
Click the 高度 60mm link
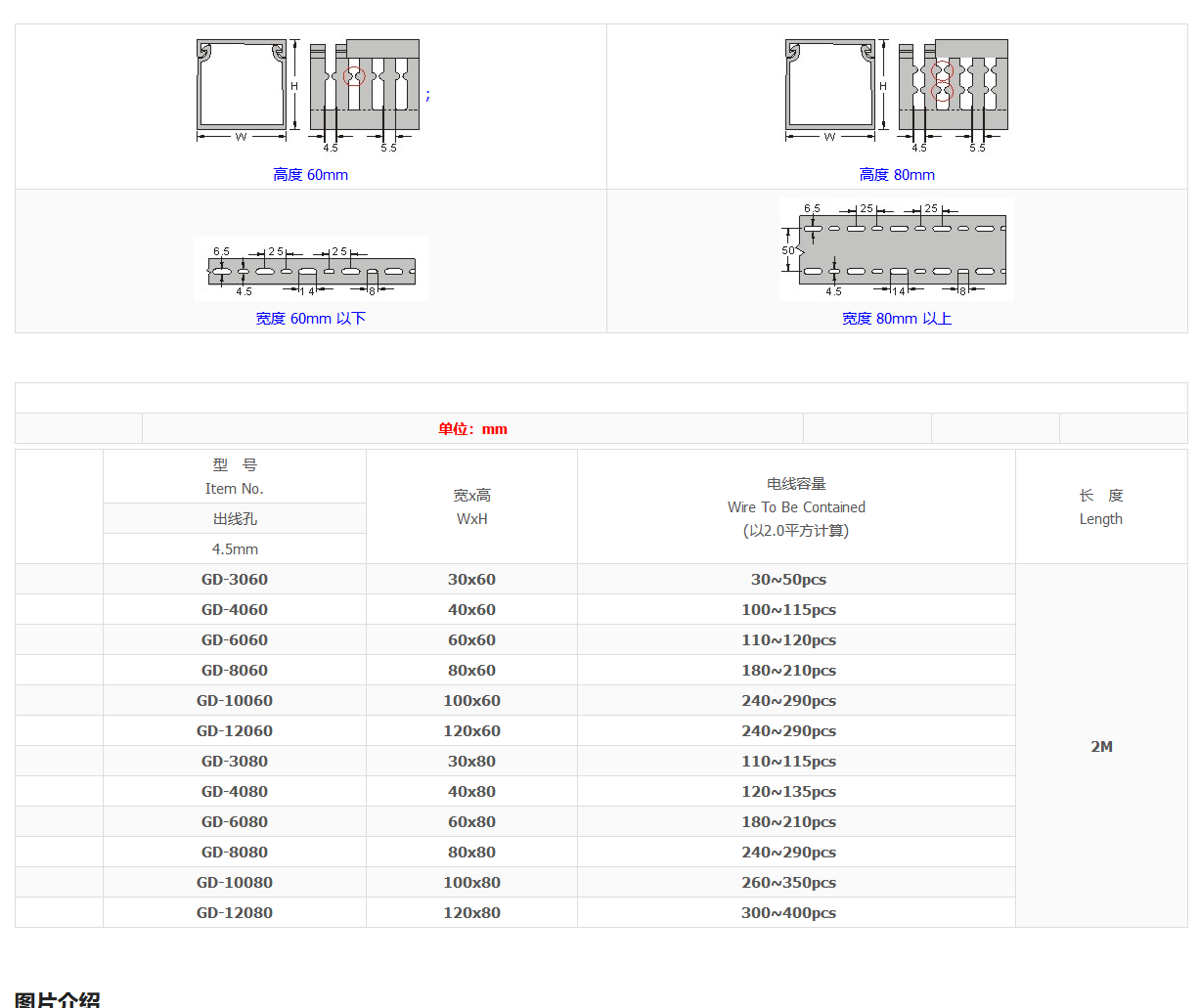point(310,175)
